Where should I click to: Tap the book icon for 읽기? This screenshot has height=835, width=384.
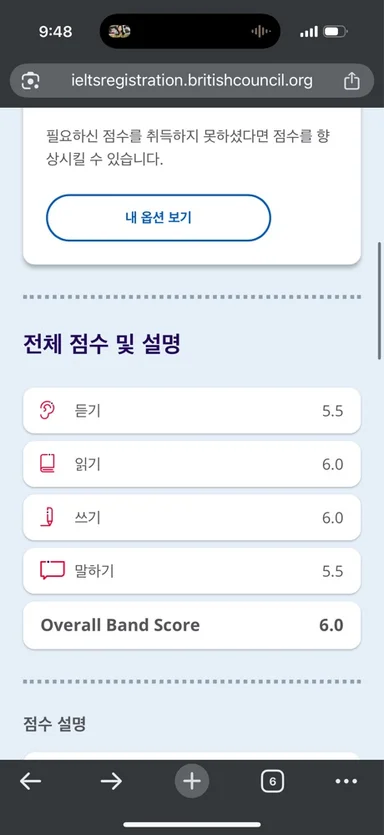tap(47, 464)
